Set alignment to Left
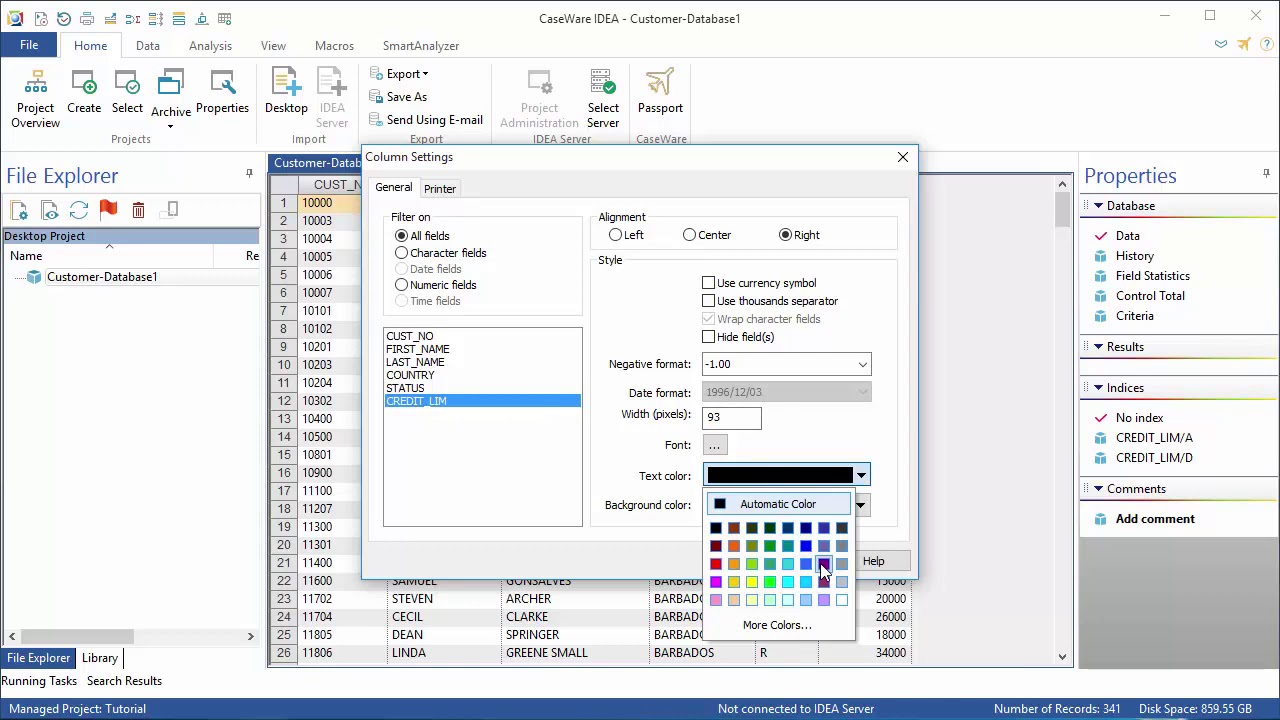This screenshot has height=720, width=1280. pyautogui.click(x=615, y=235)
